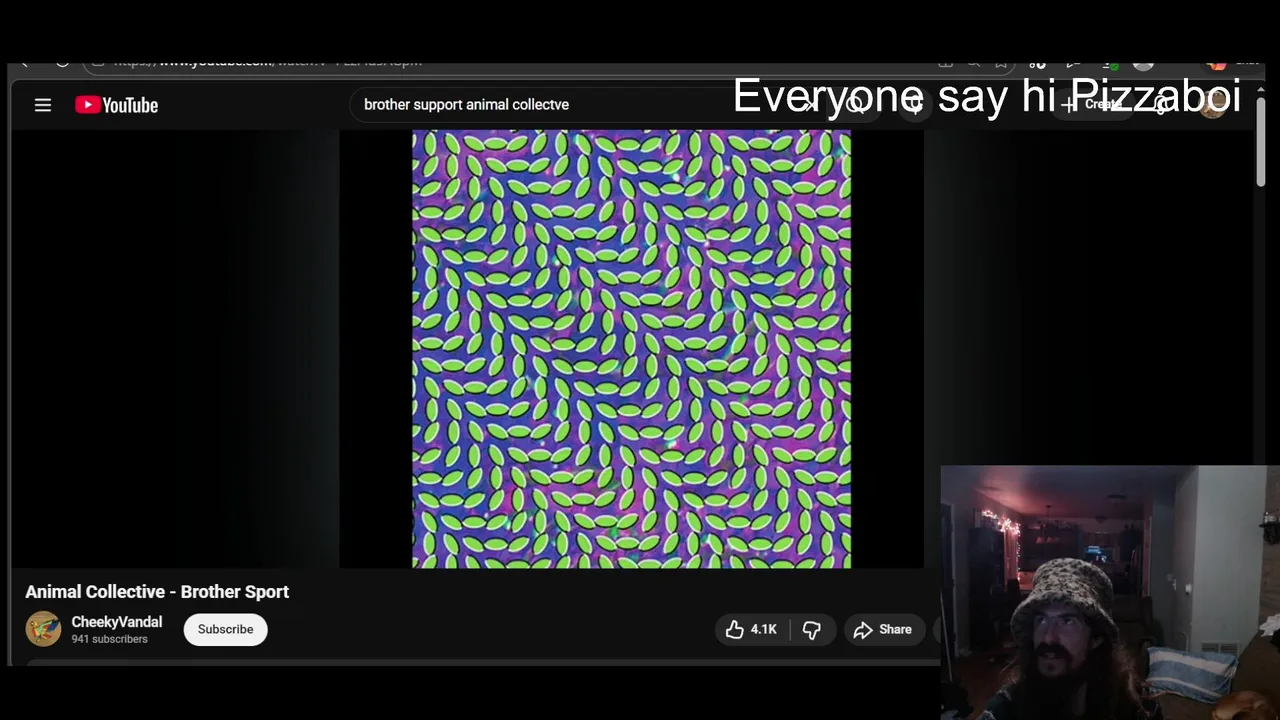Click the Brother Sport video player
This screenshot has width=1280, height=720.
(631, 349)
